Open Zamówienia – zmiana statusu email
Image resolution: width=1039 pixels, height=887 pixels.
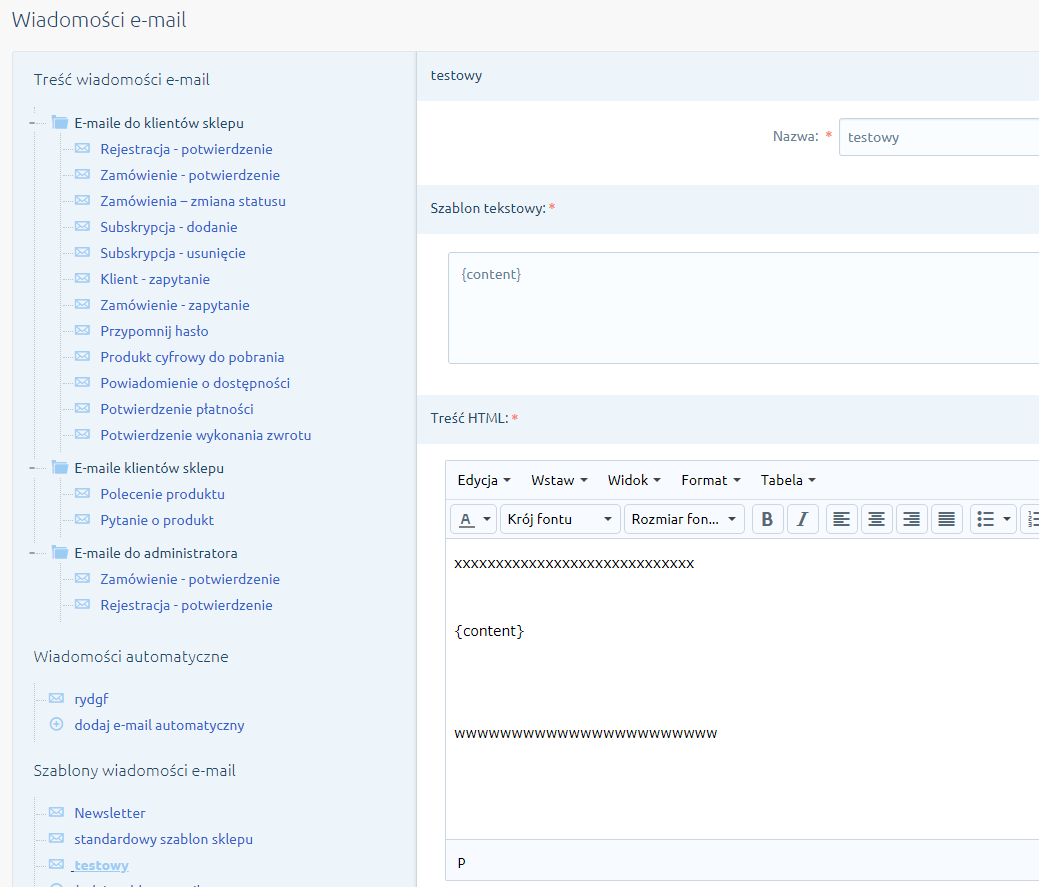tap(193, 201)
